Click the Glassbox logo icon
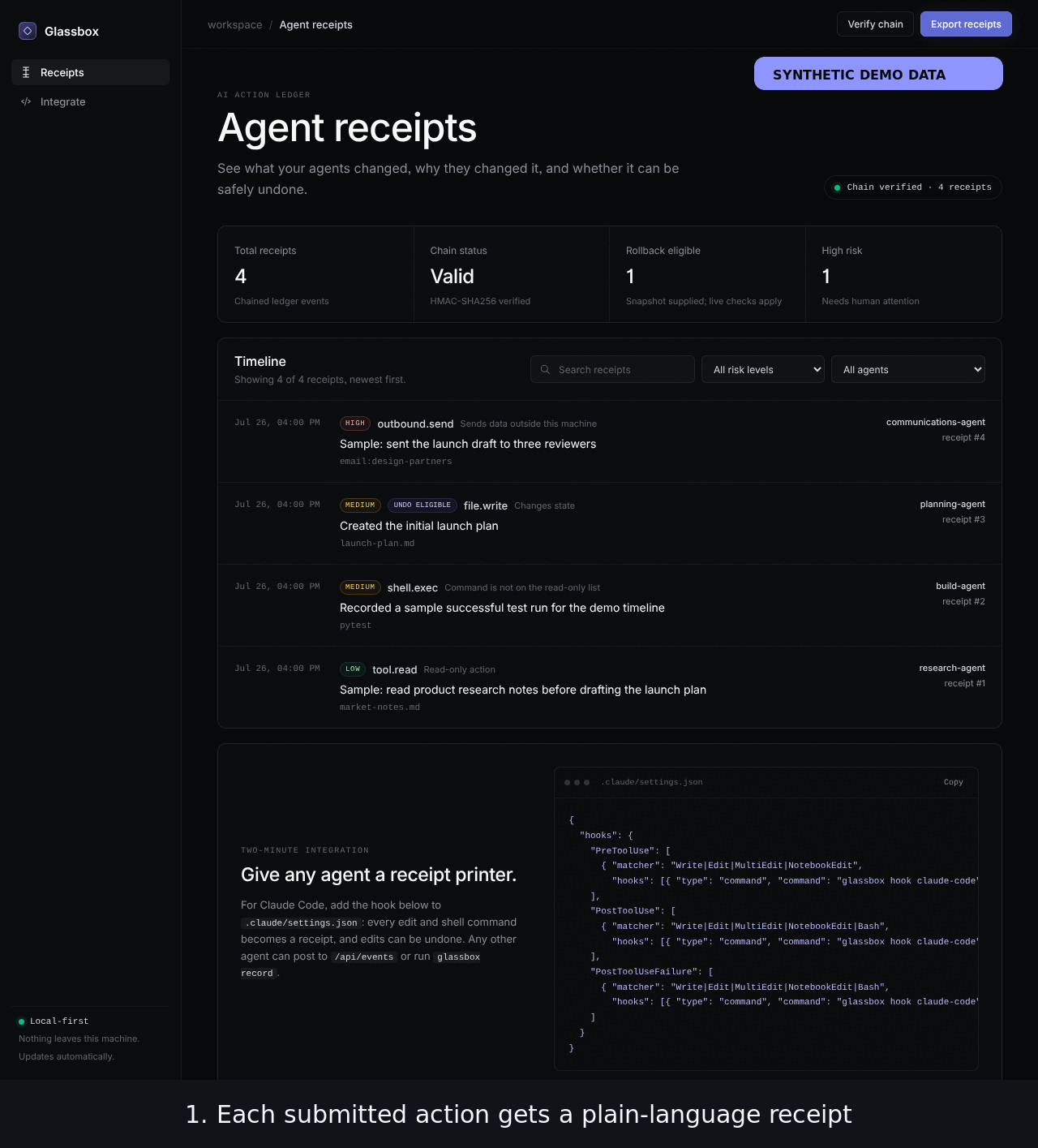This screenshot has height=1148, width=1038. click(x=28, y=31)
